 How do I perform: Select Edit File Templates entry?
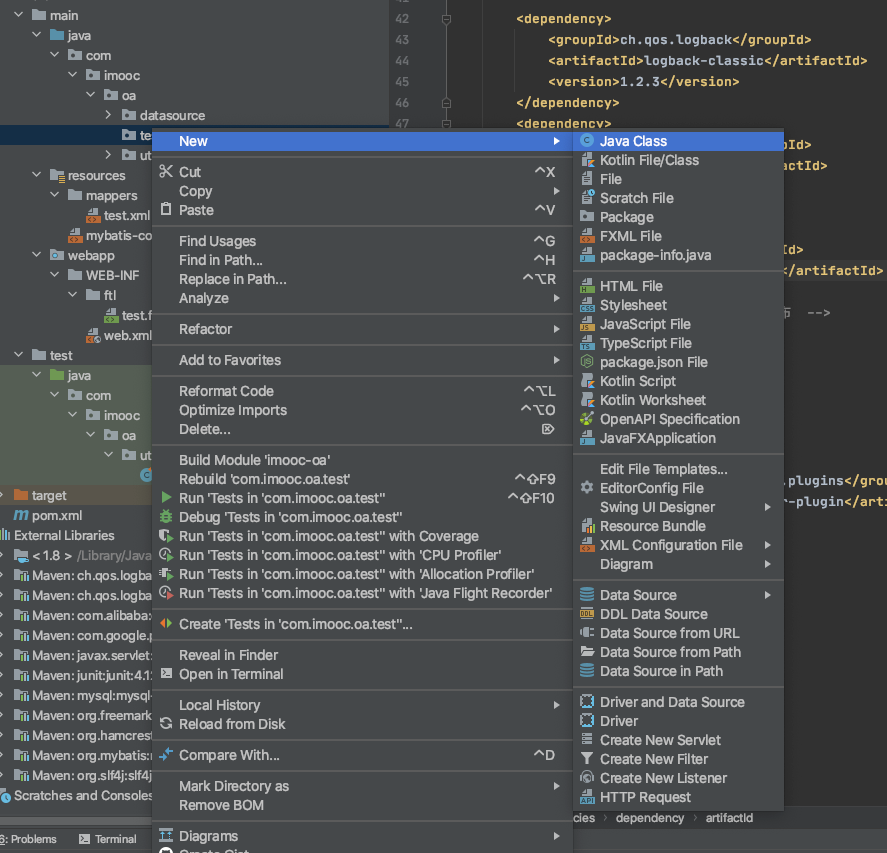coord(678,469)
